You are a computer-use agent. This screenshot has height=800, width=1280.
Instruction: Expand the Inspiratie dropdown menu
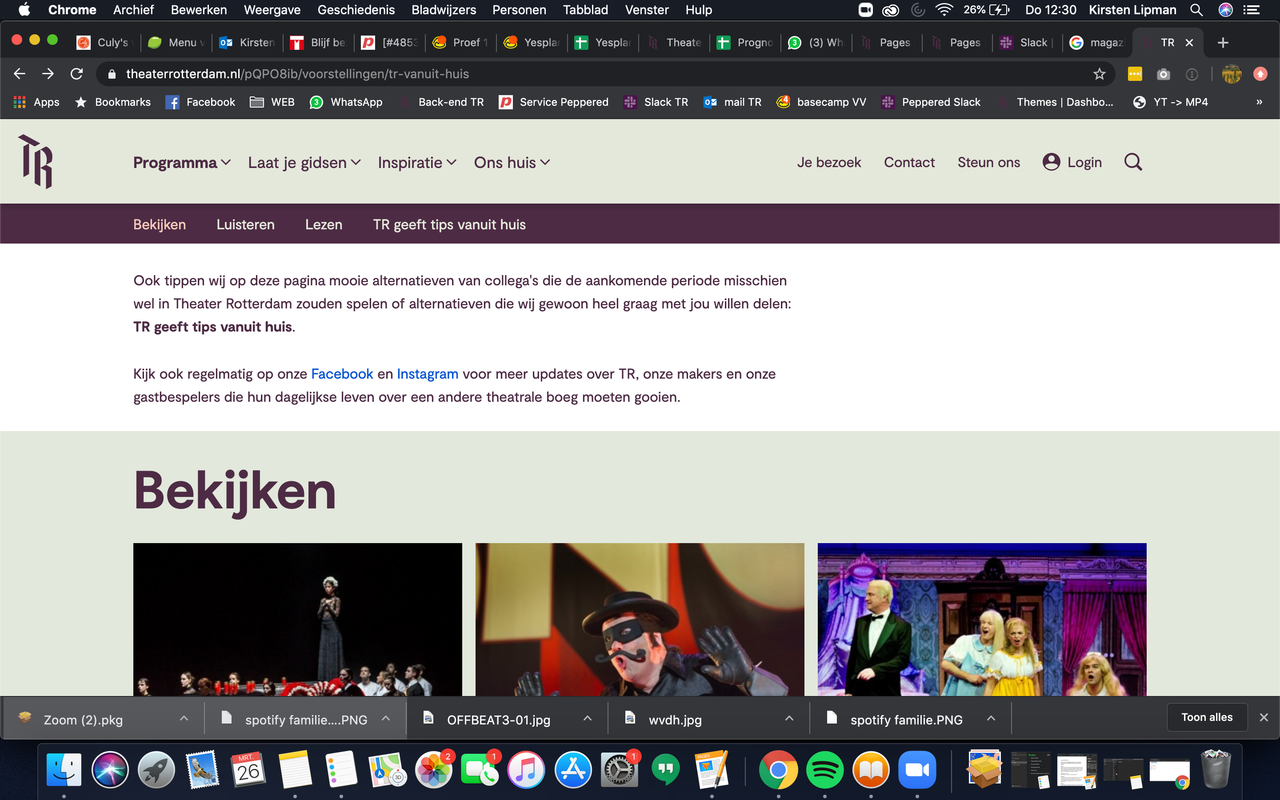coord(417,162)
